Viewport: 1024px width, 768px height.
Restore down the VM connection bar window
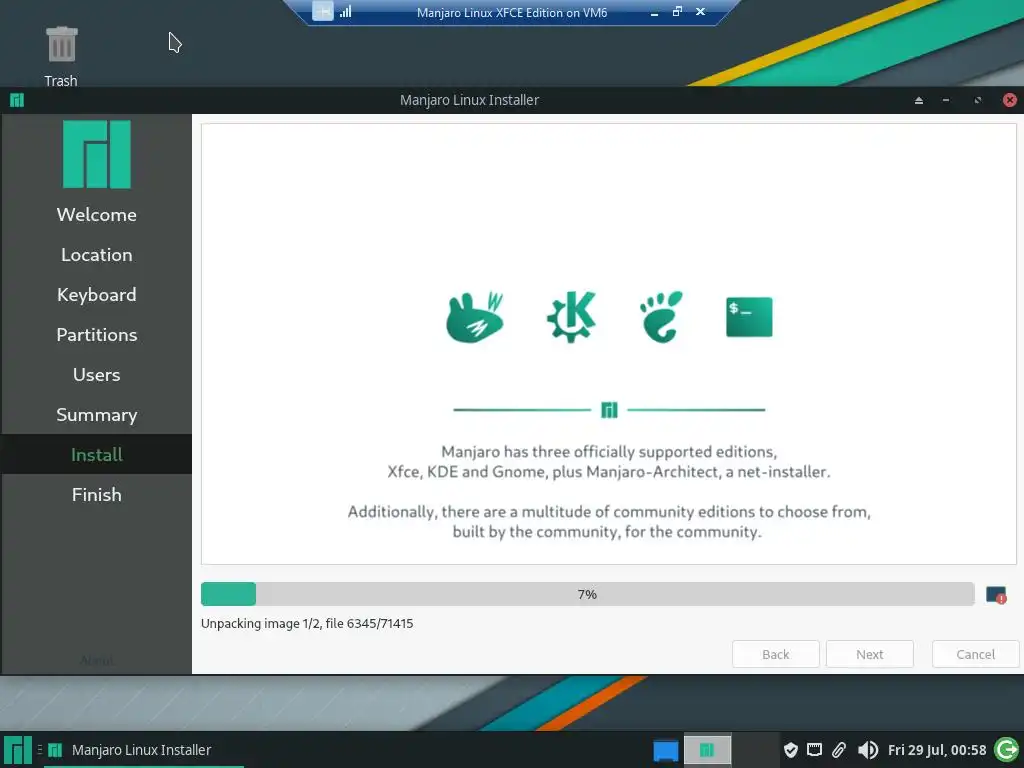677,11
